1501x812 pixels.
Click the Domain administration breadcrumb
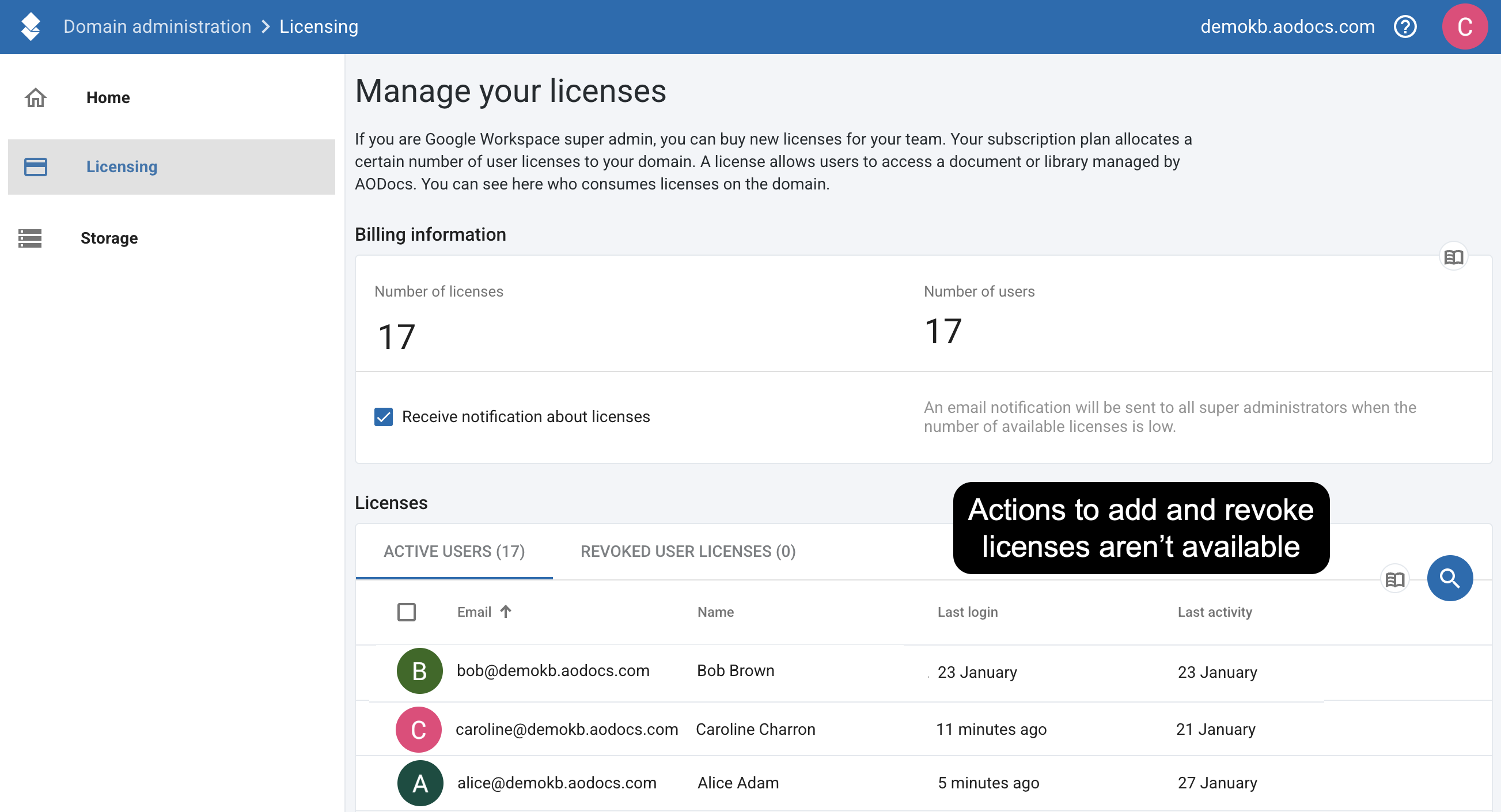tap(157, 27)
